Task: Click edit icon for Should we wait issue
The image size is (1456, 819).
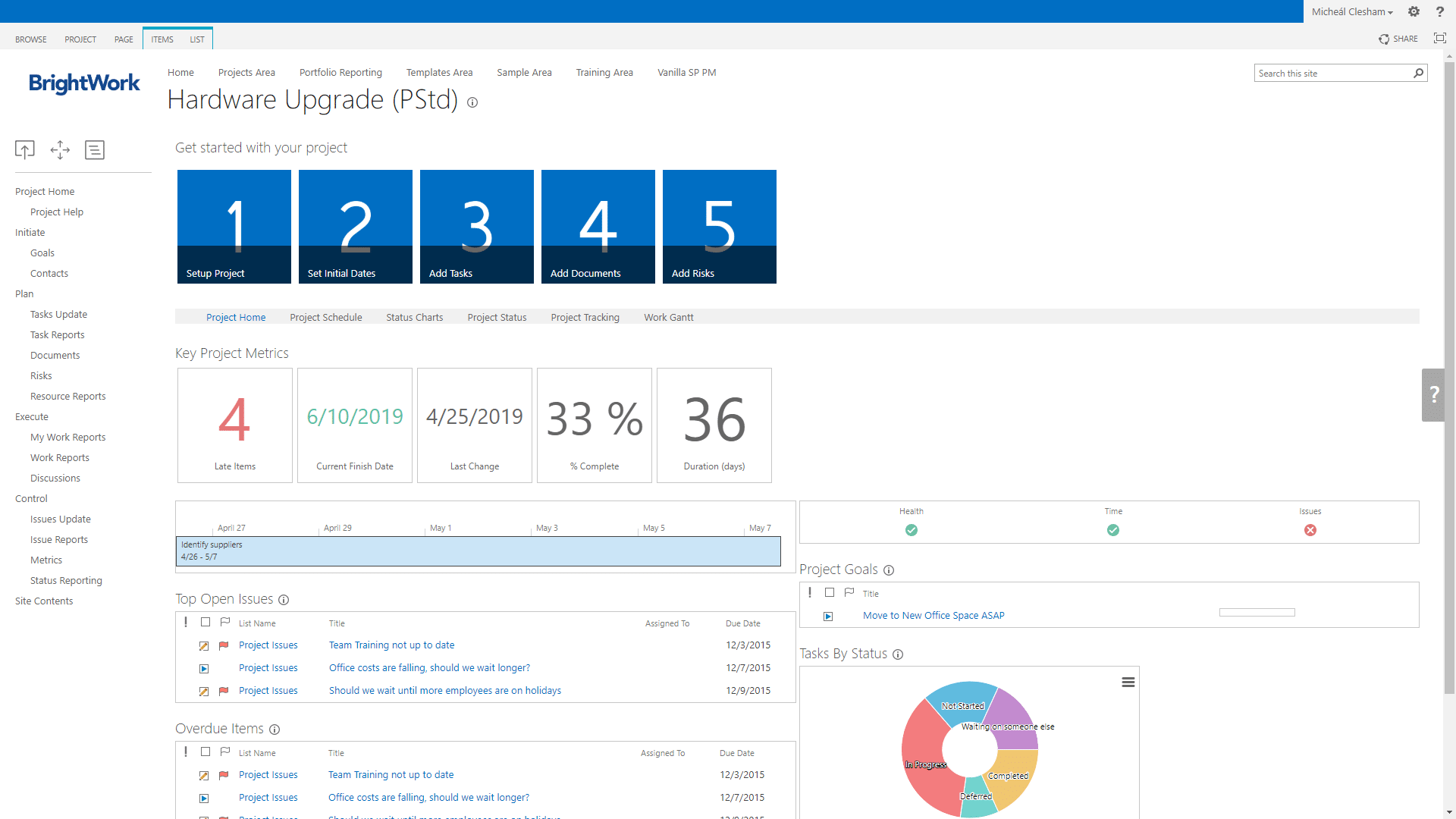Action: click(204, 692)
